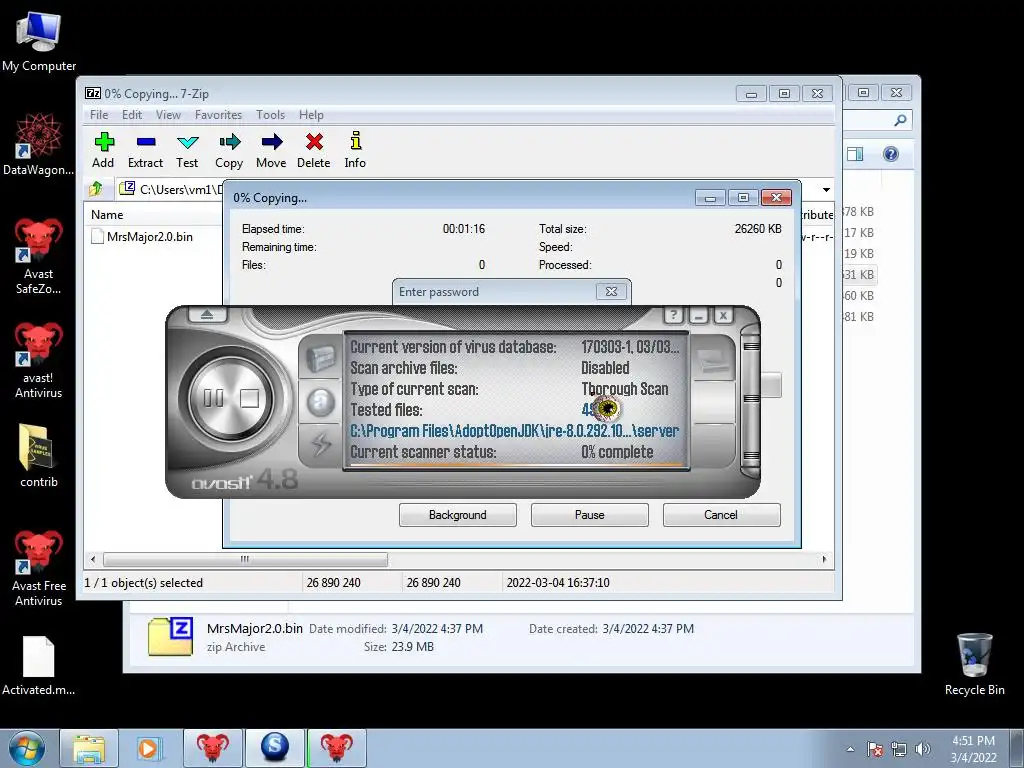Click the taskbar clock showing 4:51 PM
This screenshot has width=1024, height=768.
(x=973, y=749)
